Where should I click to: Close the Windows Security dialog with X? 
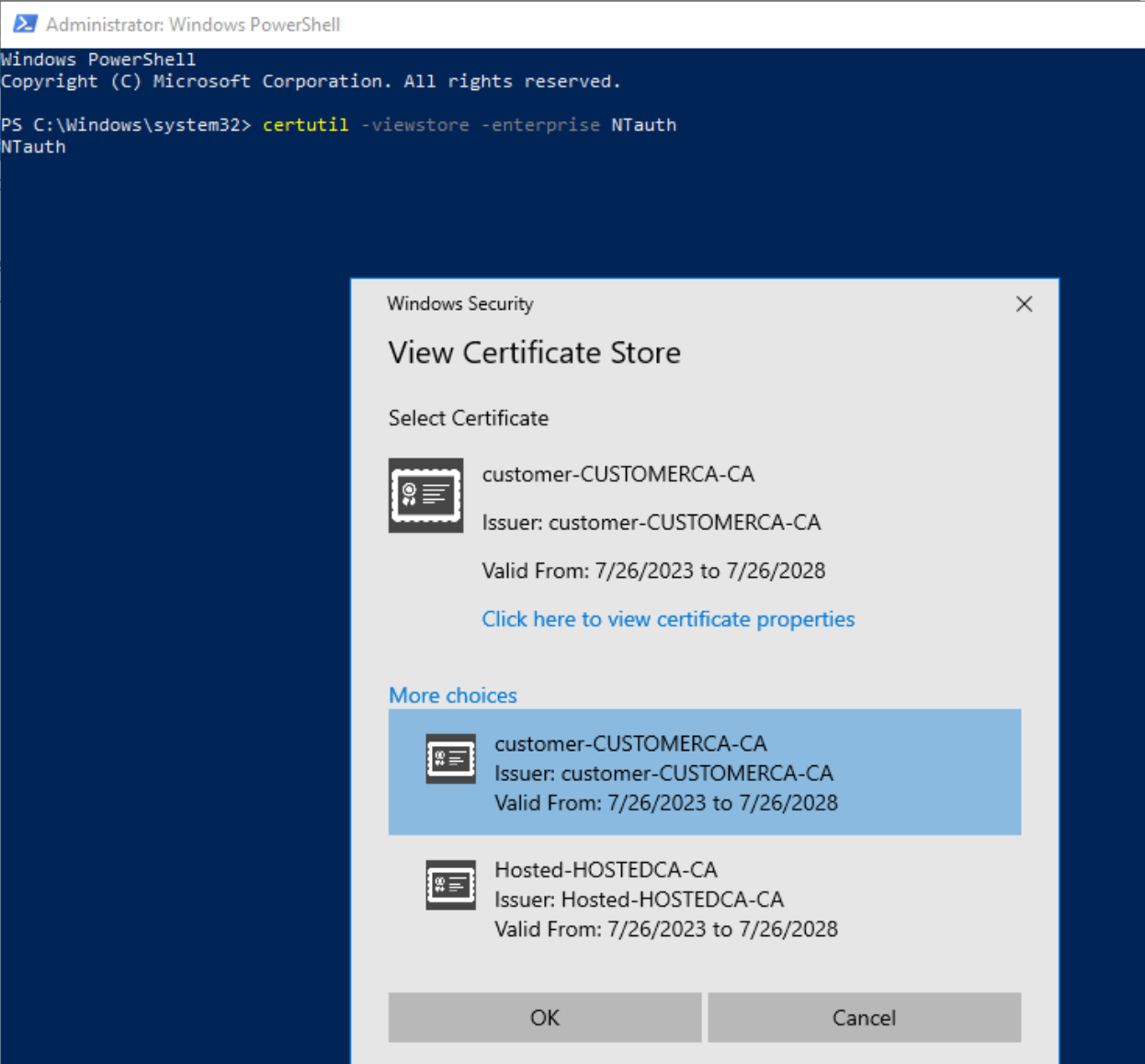(1024, 304)
